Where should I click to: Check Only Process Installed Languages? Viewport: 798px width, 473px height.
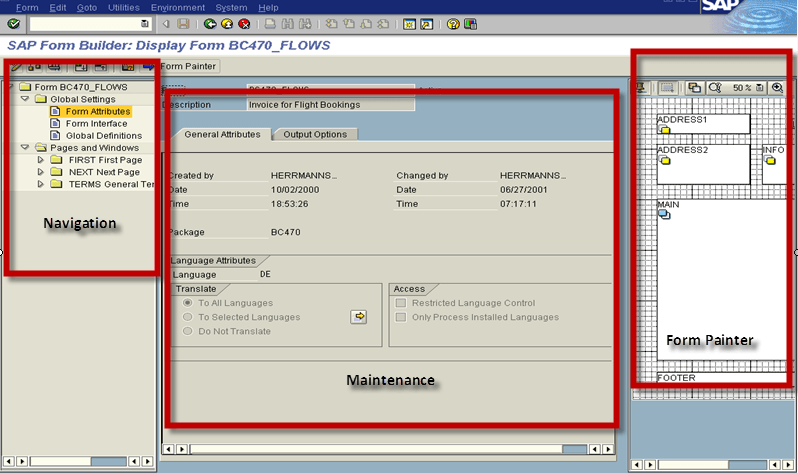point(401,317)
